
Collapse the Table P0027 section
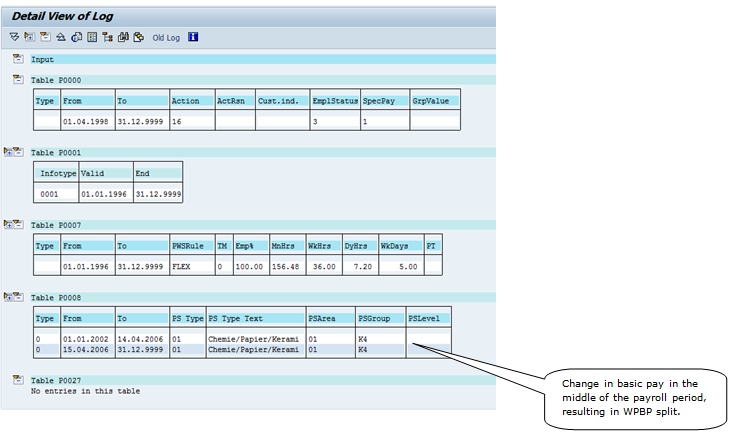point(18,380)
